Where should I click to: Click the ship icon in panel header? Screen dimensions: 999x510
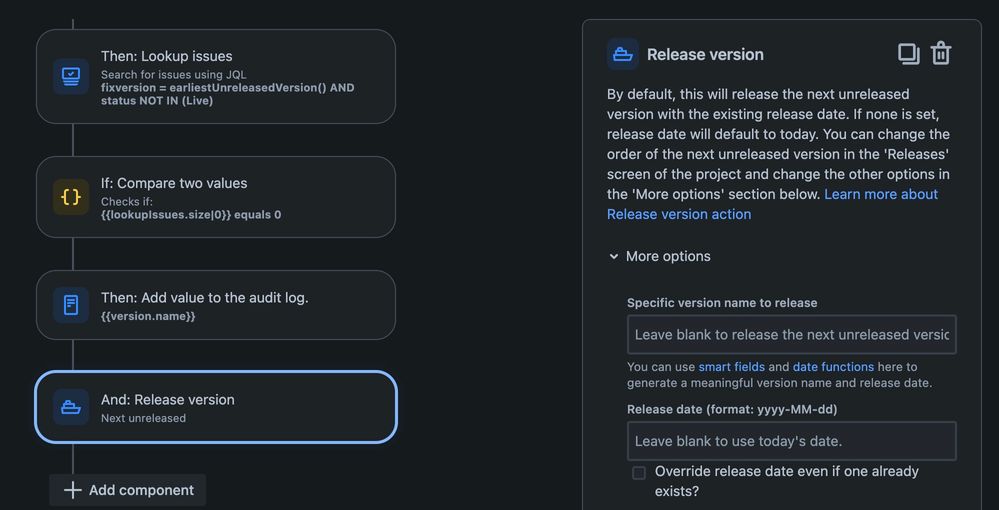coord(623,54)
